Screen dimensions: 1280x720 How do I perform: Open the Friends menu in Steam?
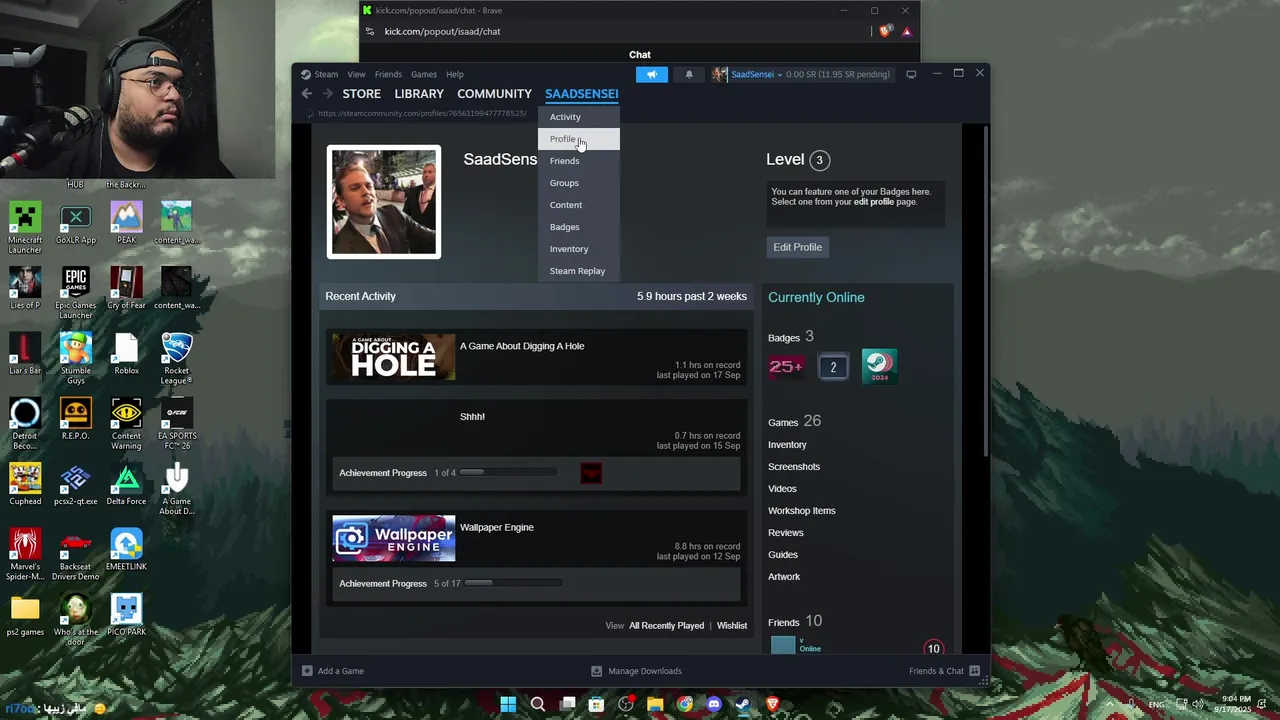[388, 74]
